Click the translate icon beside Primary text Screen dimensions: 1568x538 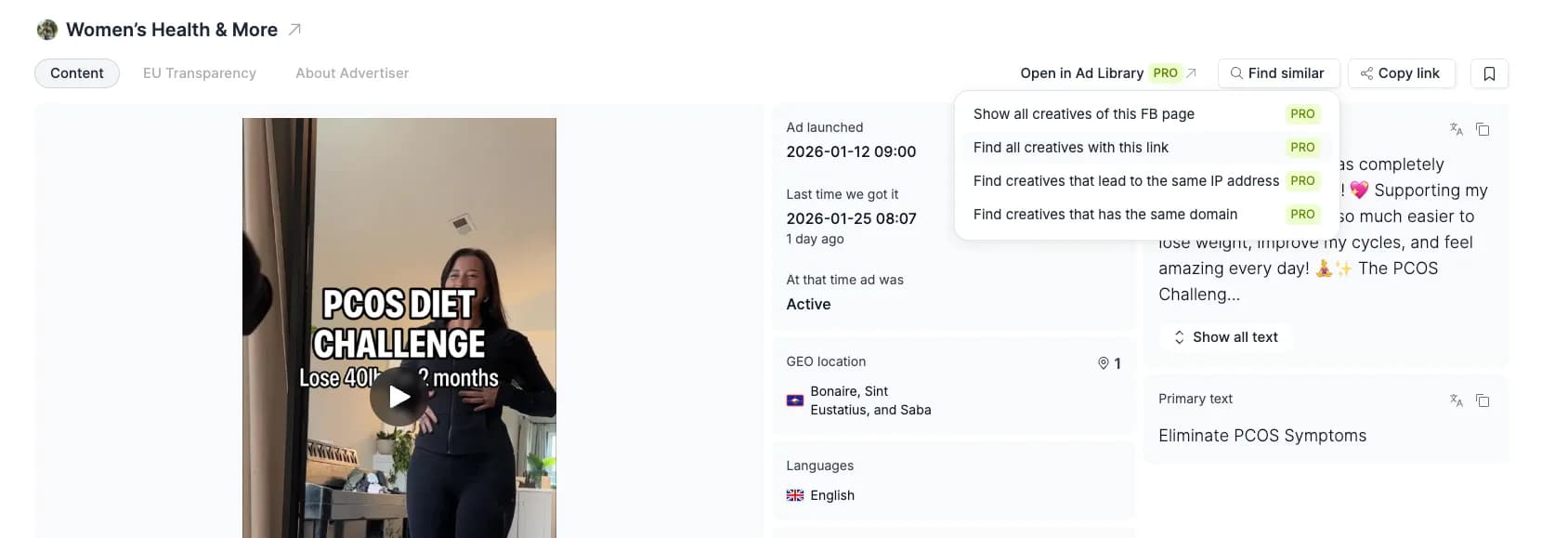coord(1457,400)
